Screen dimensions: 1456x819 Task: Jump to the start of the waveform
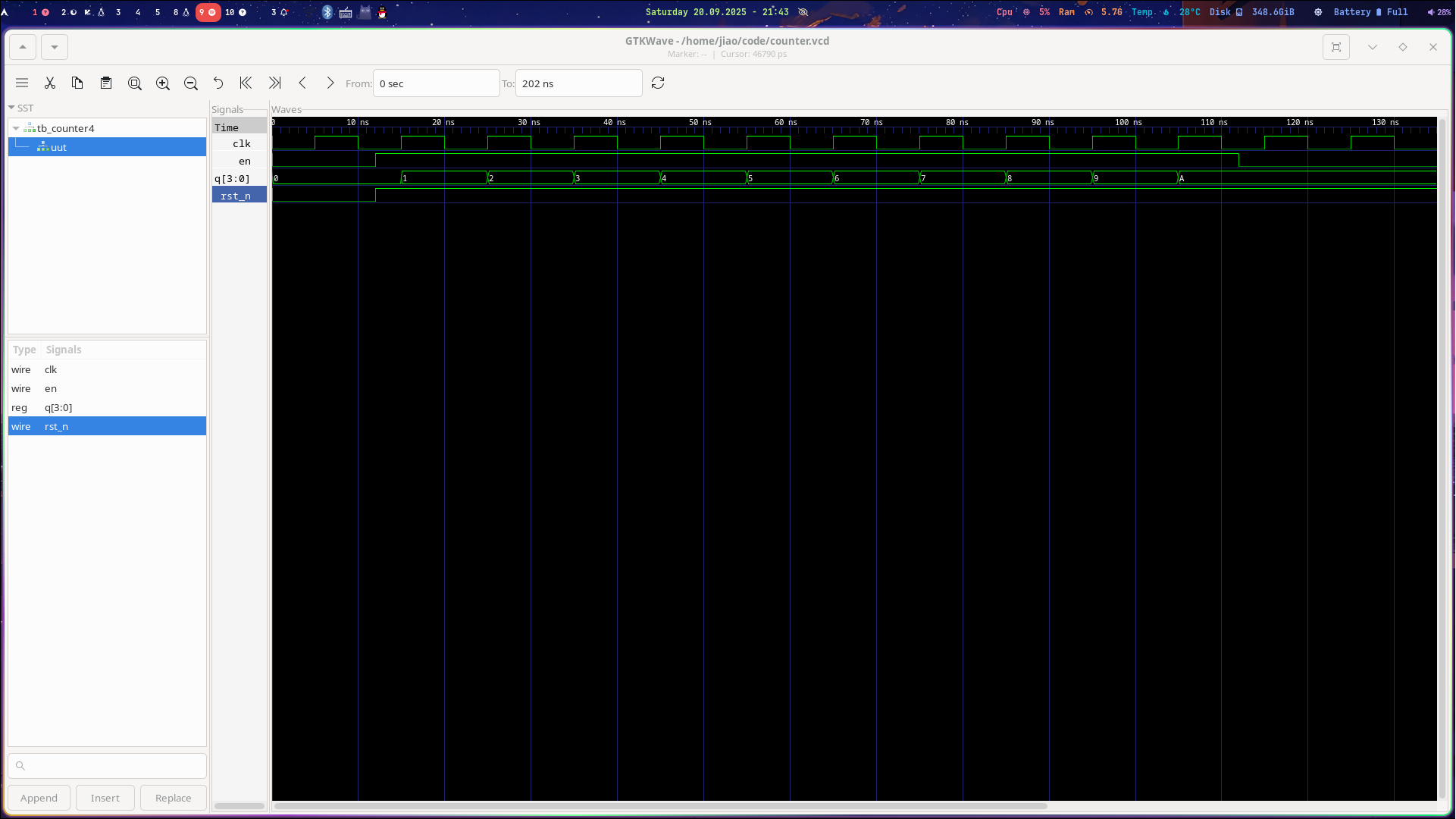[246, 83]
